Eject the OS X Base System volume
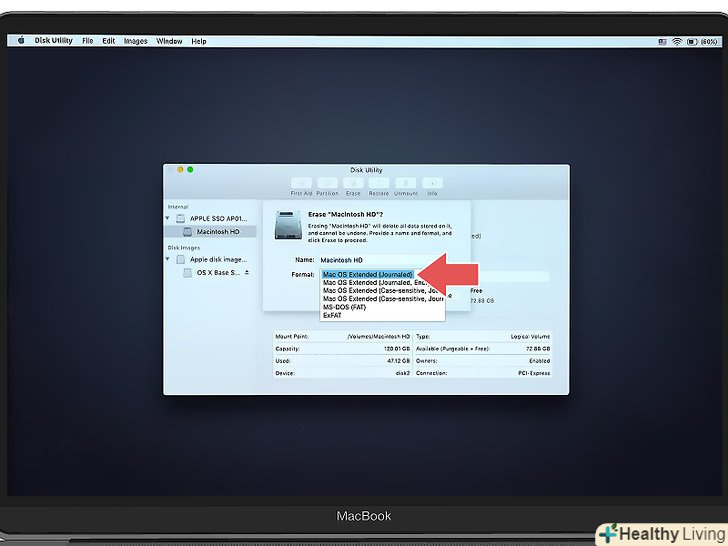Viewport: 728px width, 546px height. point(247,273)
